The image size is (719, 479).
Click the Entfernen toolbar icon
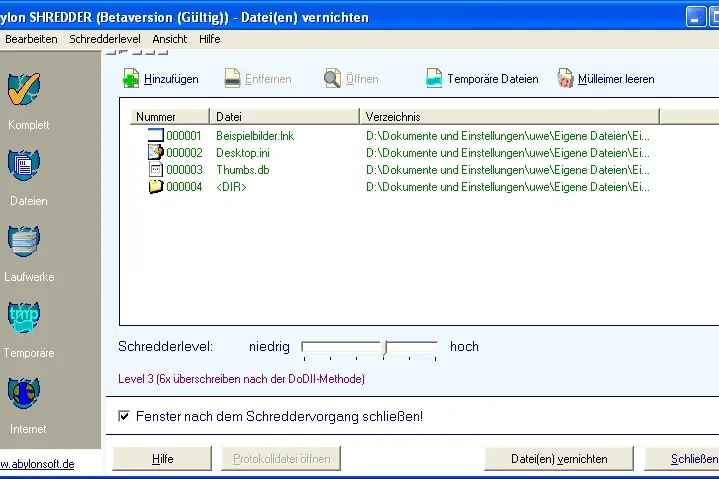[232, 78]
